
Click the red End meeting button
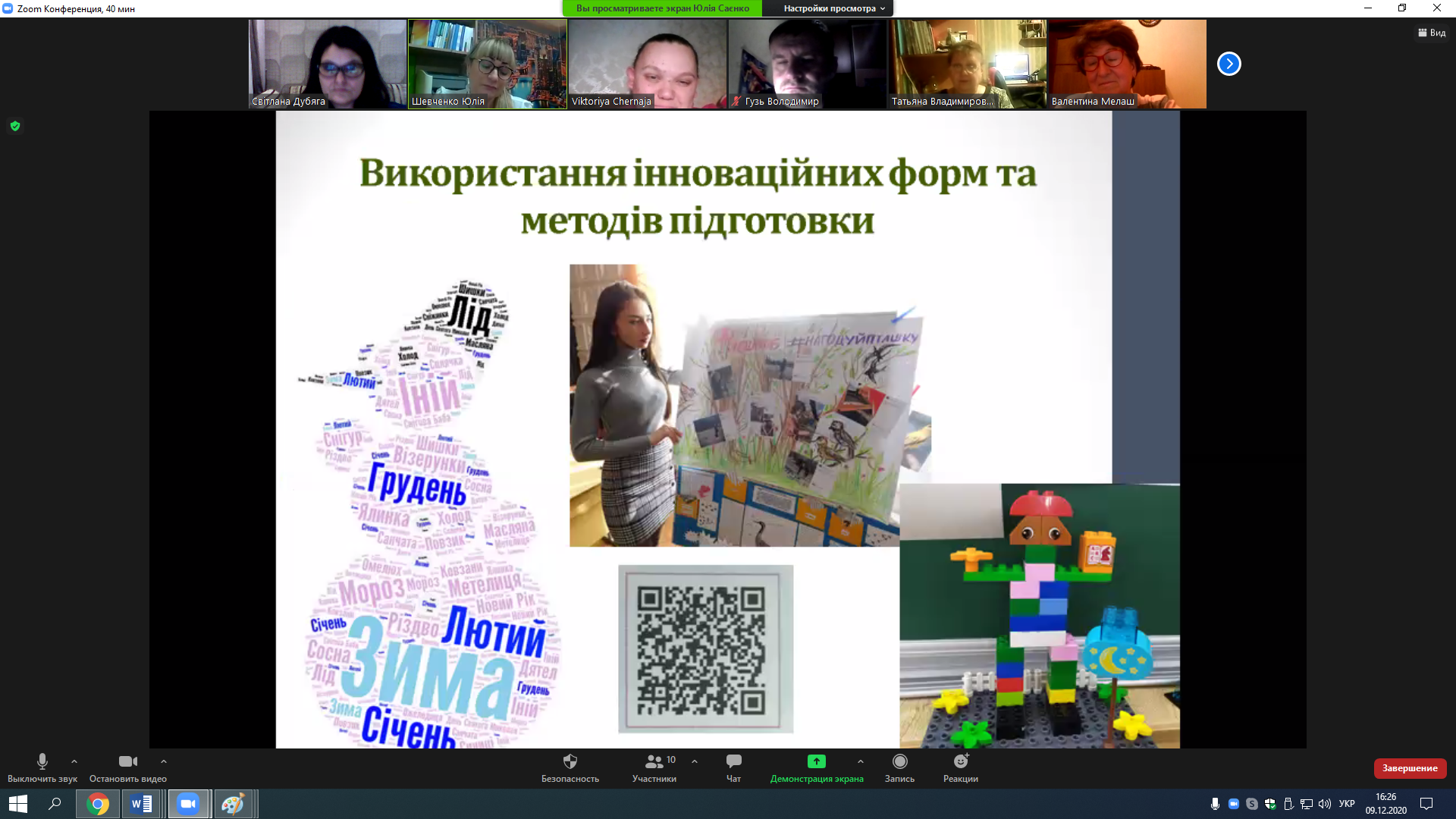tap(1409, 768)
